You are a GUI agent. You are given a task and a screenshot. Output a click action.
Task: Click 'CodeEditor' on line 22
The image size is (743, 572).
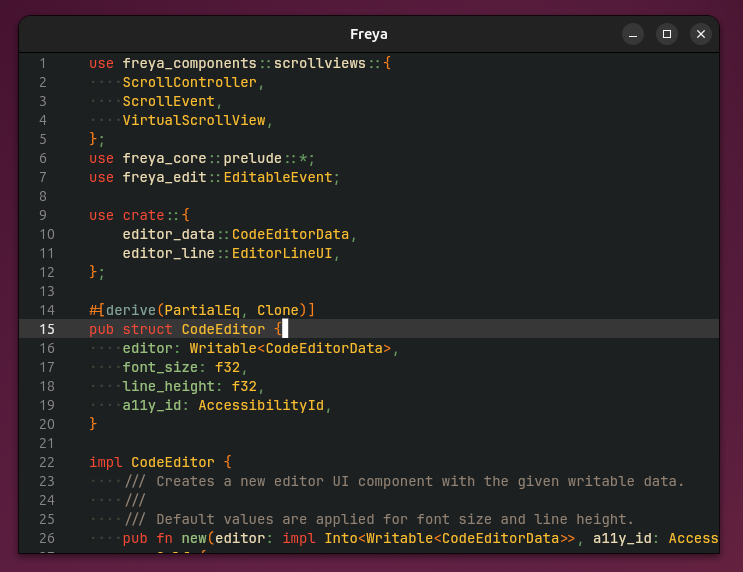click(x=173, y=462)
